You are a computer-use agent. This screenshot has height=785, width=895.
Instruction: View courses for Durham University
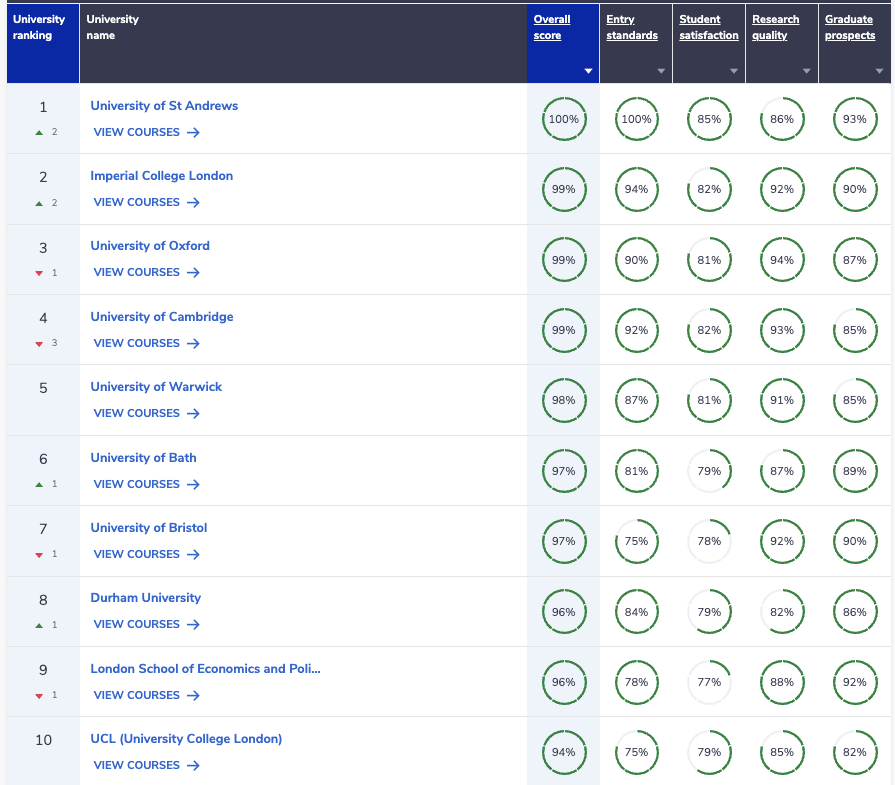click(x=147, y=625)
